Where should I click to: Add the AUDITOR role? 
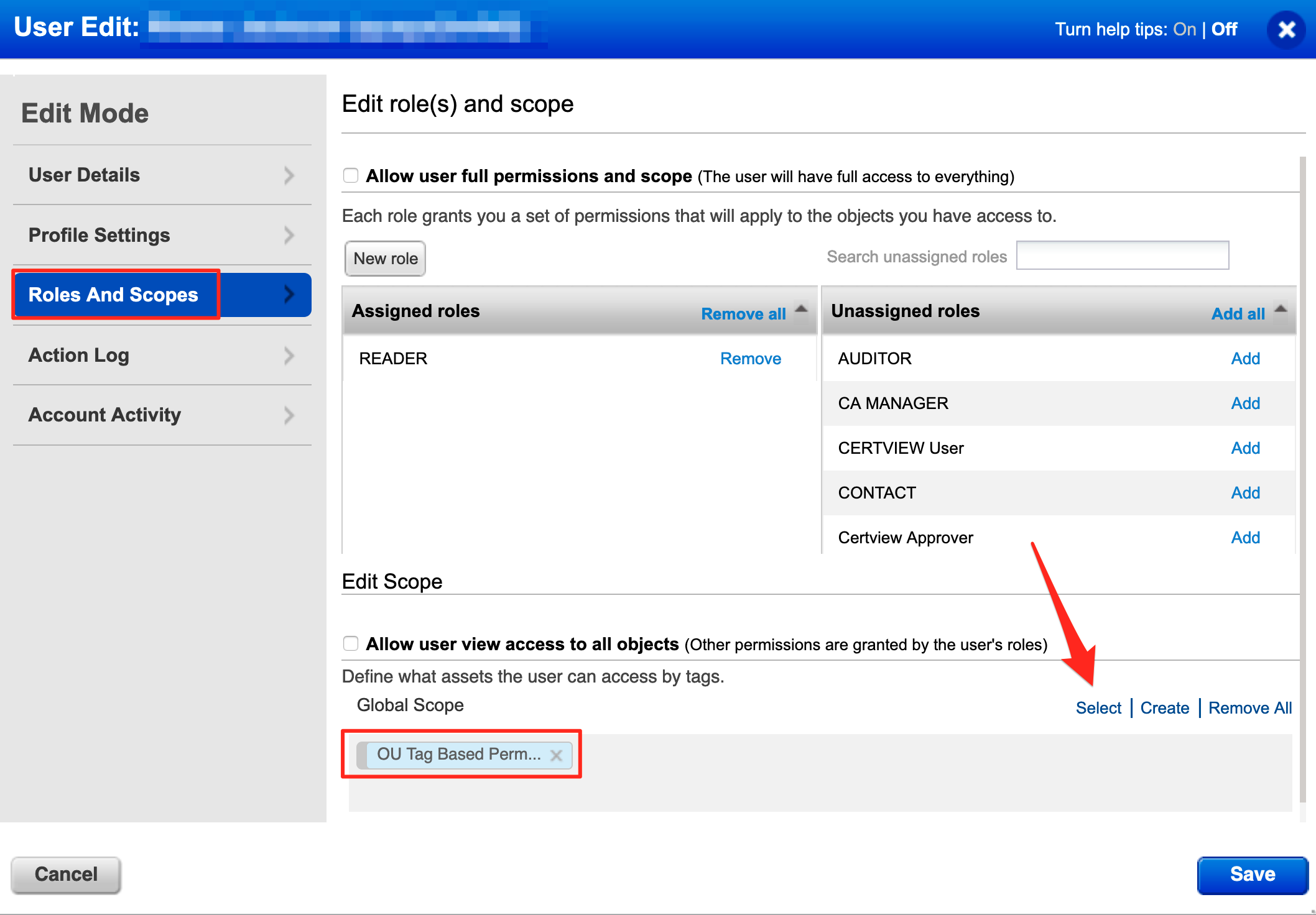click(x=1245, y=358)
